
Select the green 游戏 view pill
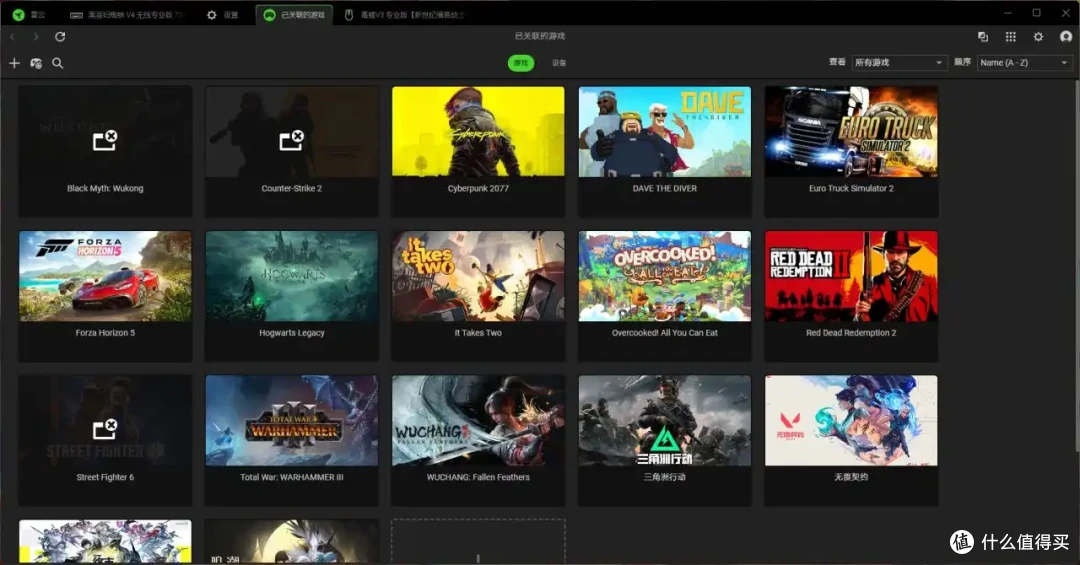pos(521,63)
